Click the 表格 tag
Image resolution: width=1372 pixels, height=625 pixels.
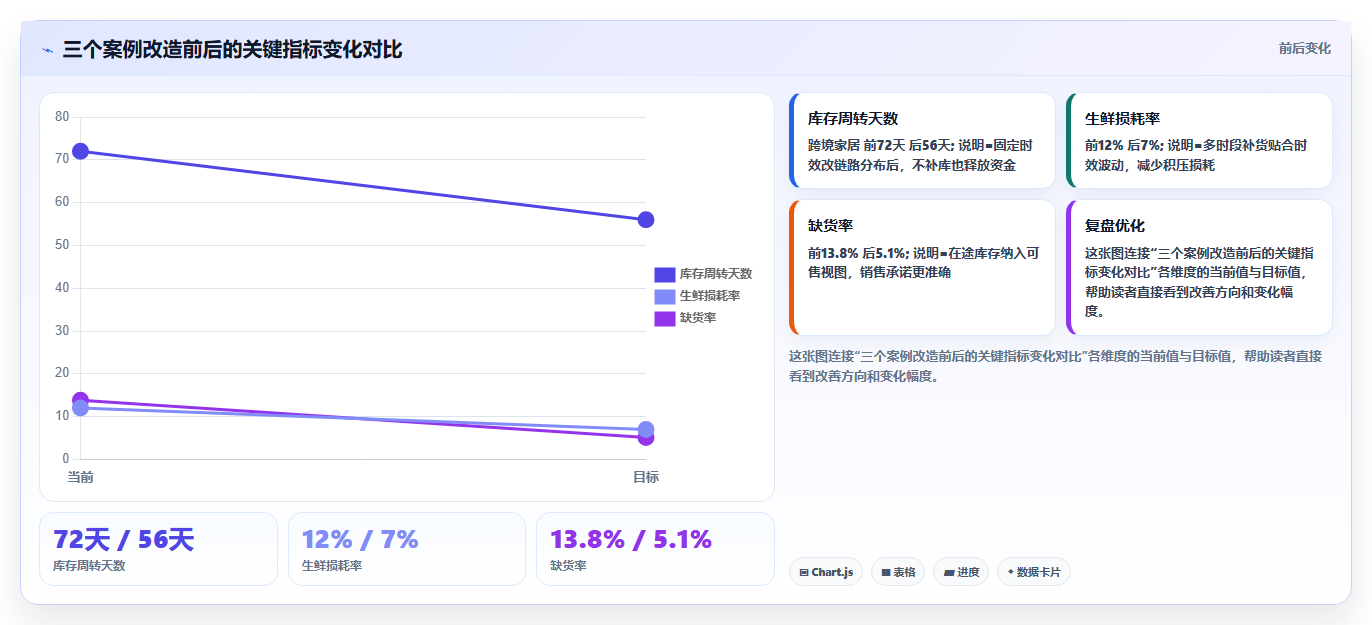[x=898, y=572]
